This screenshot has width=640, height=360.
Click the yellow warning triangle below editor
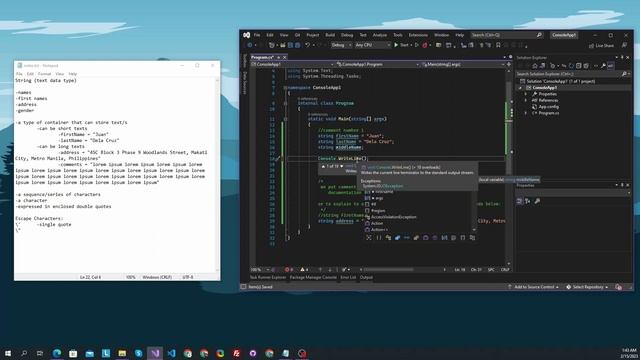tap(302, 269)
